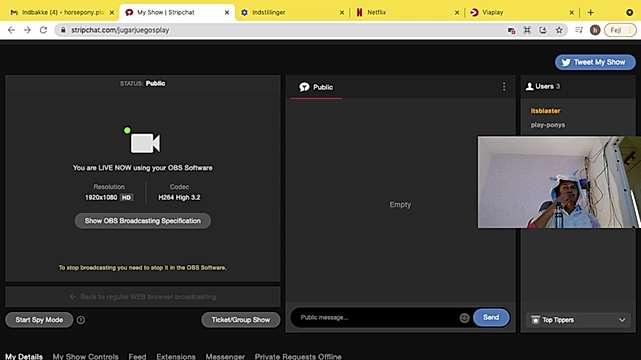Send the public chat message
The width and height of the screenshot is (641, 360).
491,317
